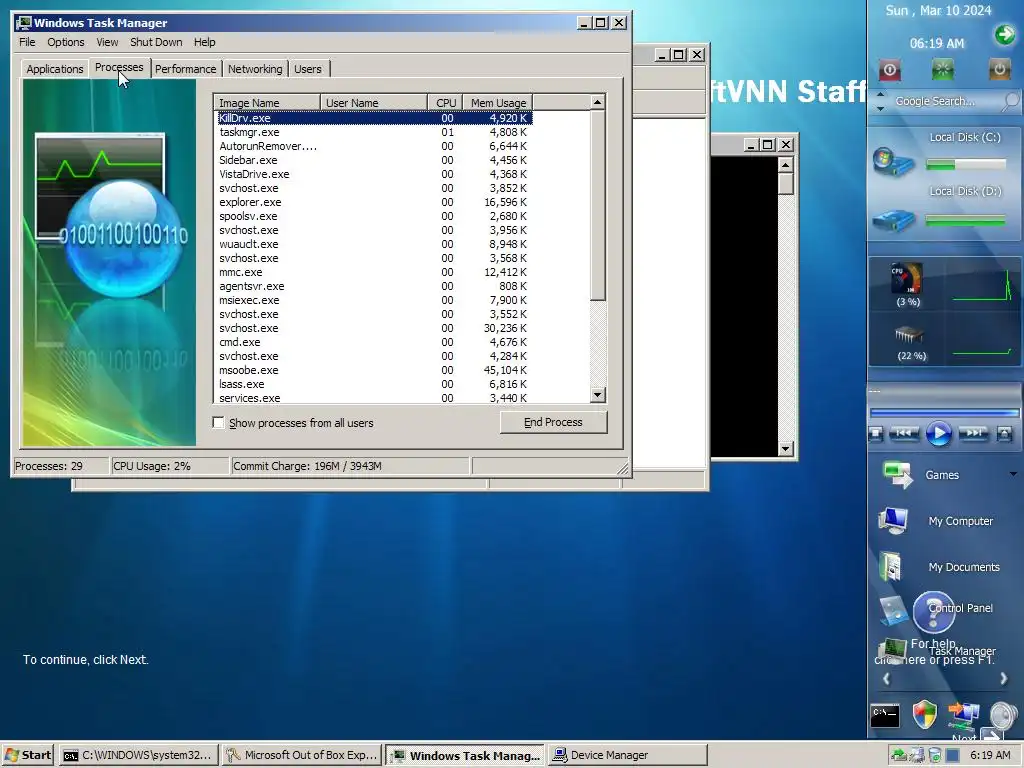Select the msoobe.exe process row

click(375, 370)
